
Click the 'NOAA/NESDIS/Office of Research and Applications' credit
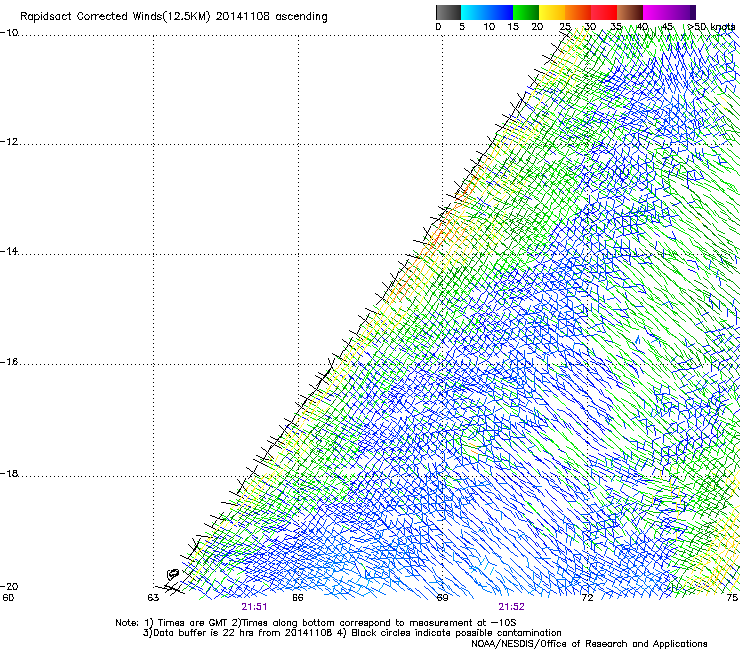pyautogui.click(x=589, y=644)
